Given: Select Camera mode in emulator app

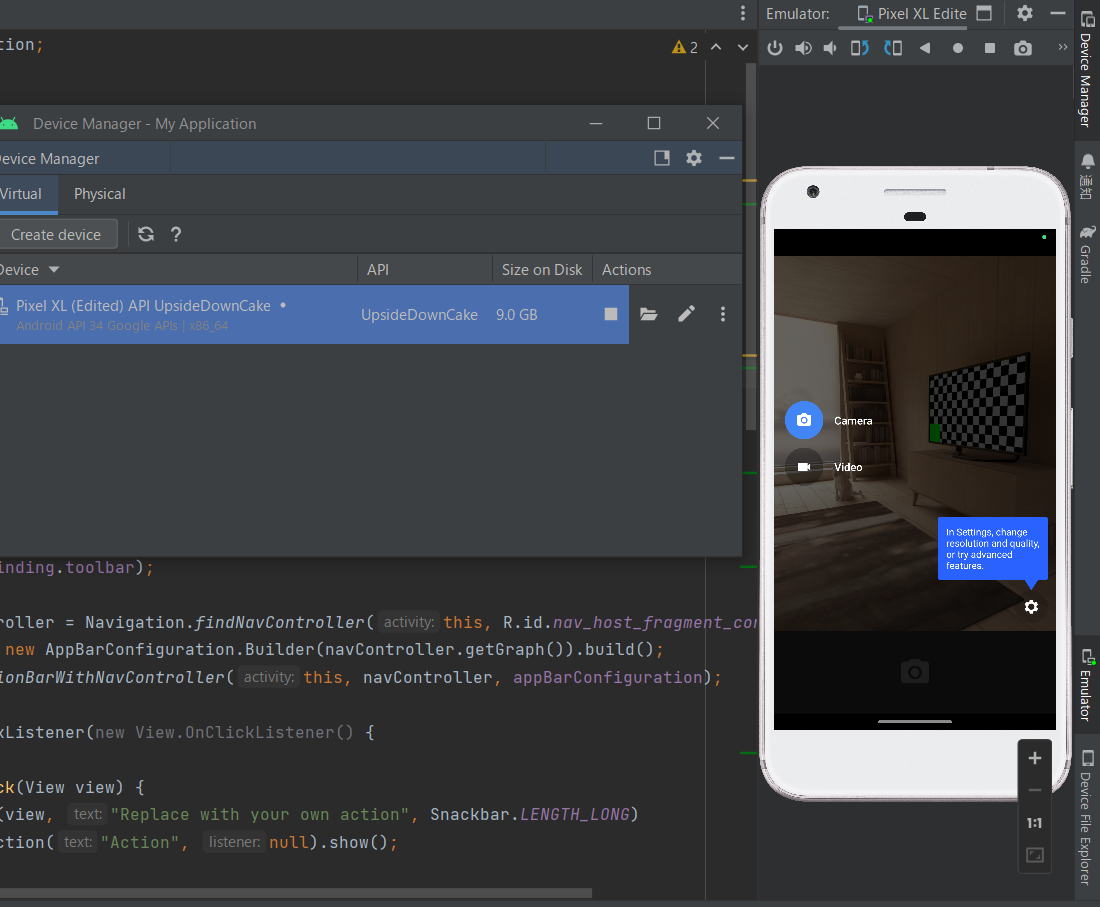Looking at the screenshot, I should [804, 420].
